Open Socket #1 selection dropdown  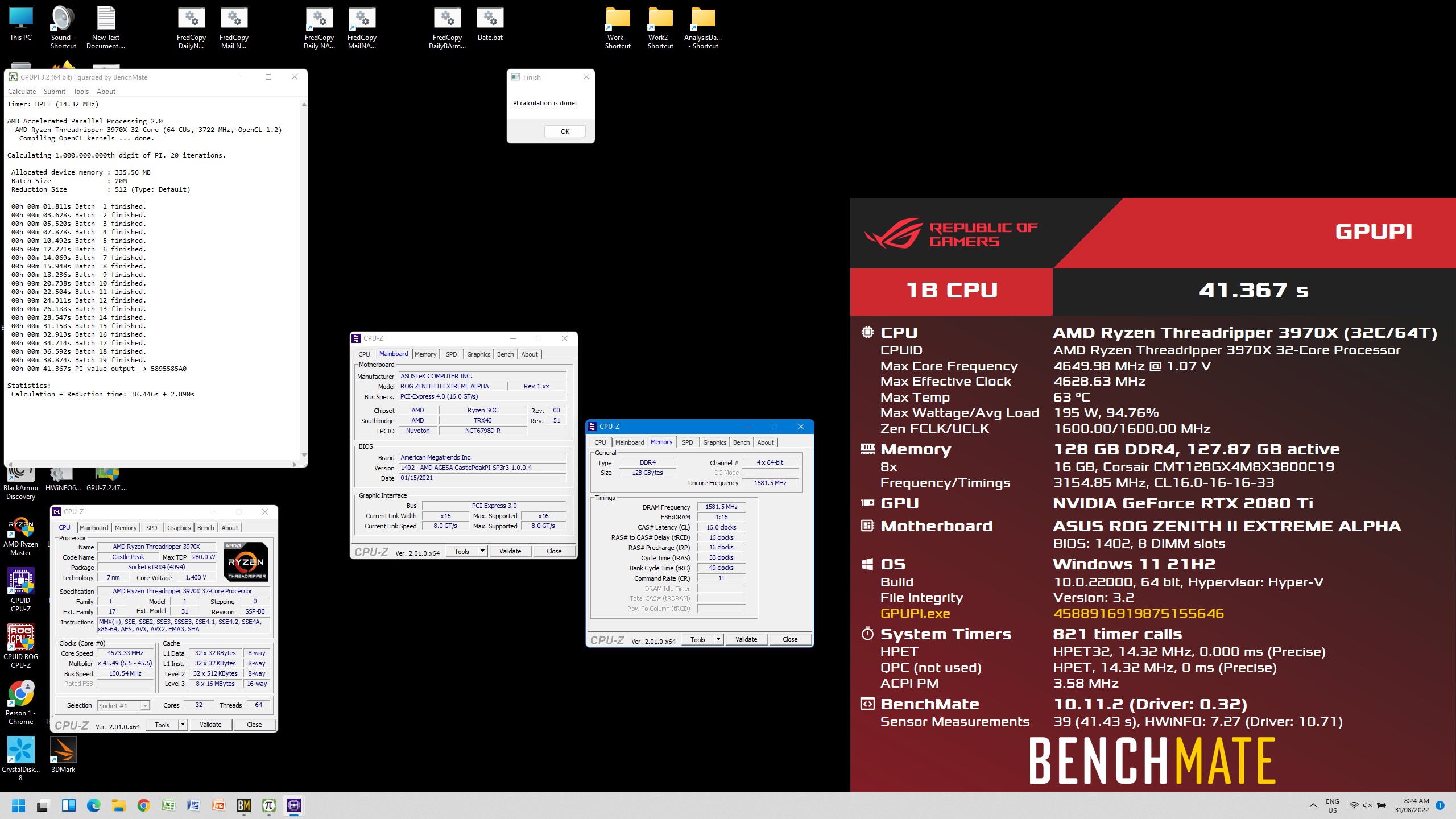tap(123, 706)
